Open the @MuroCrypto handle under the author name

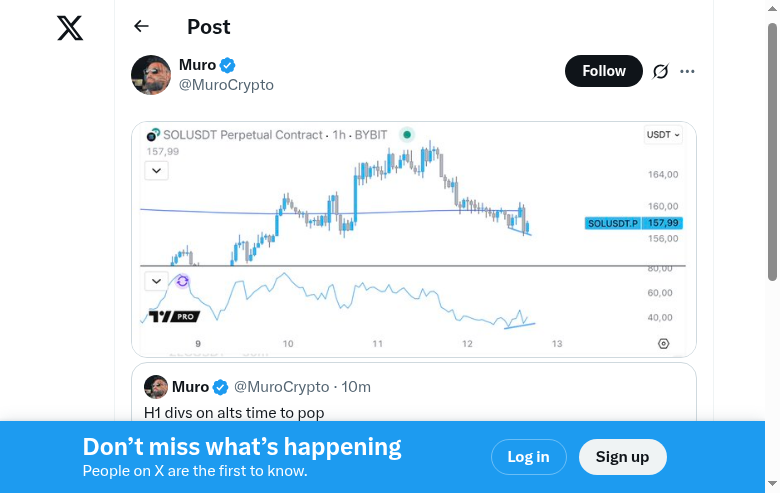[226, 85]
